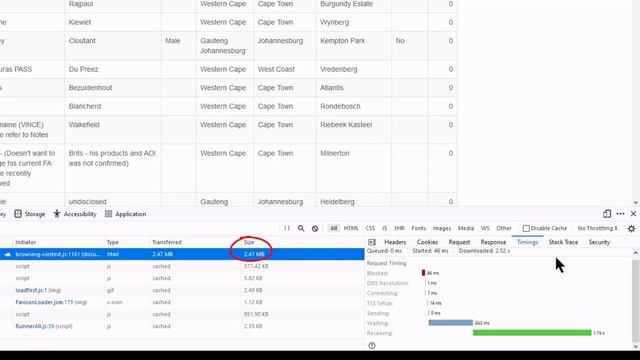Filter requests by Images
The height and width of the screenshot is (360, 640).
[442, 228]
